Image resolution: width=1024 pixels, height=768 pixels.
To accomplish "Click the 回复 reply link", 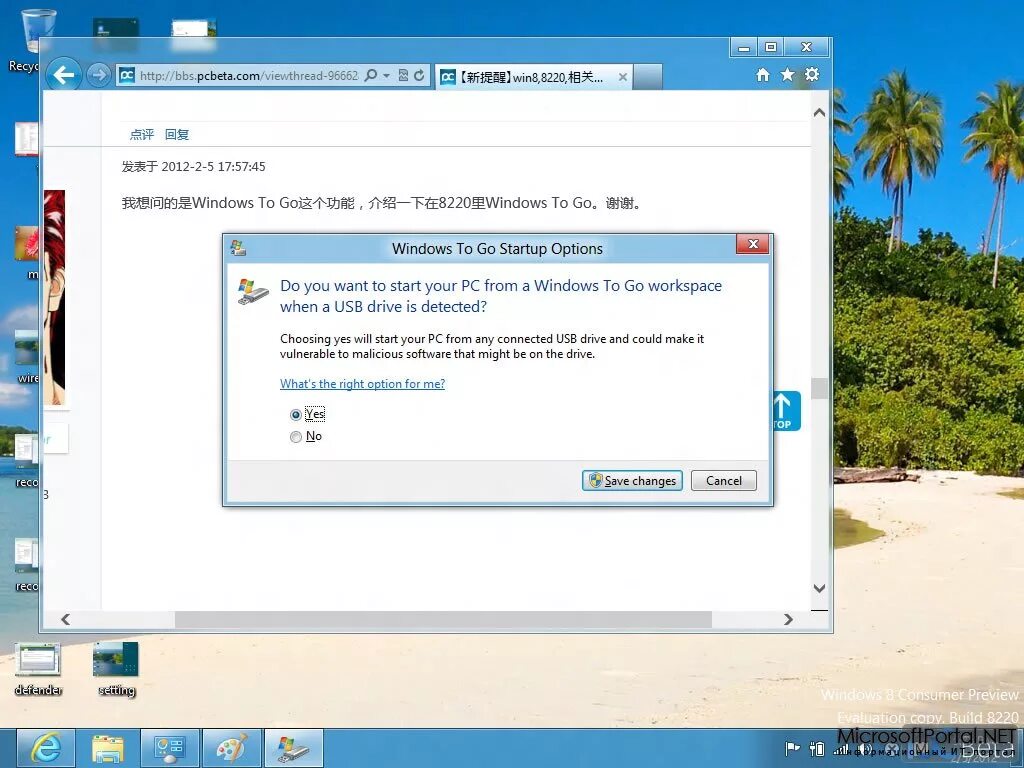I will click(x=177, y=133).
